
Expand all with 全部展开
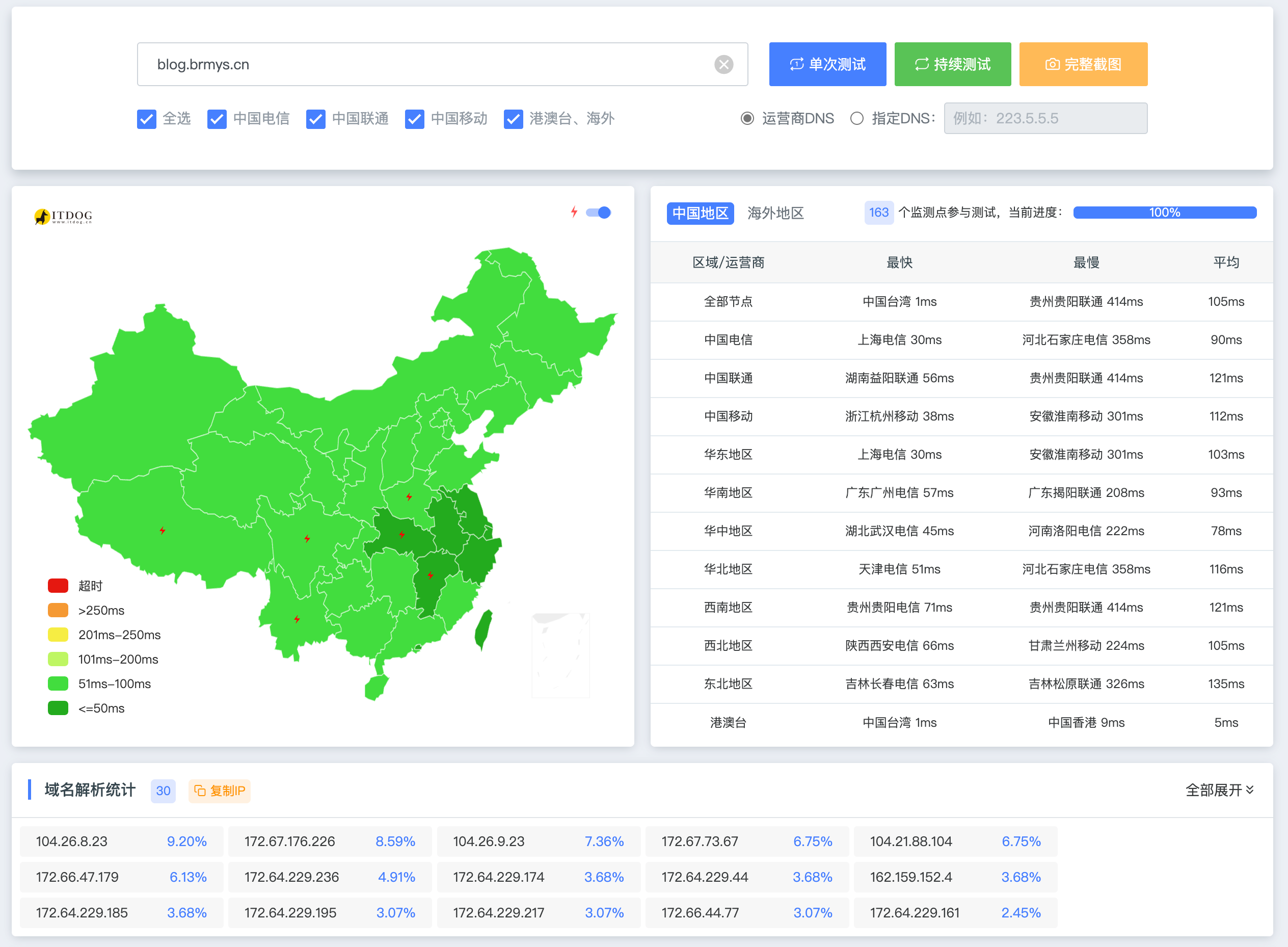1219,790
